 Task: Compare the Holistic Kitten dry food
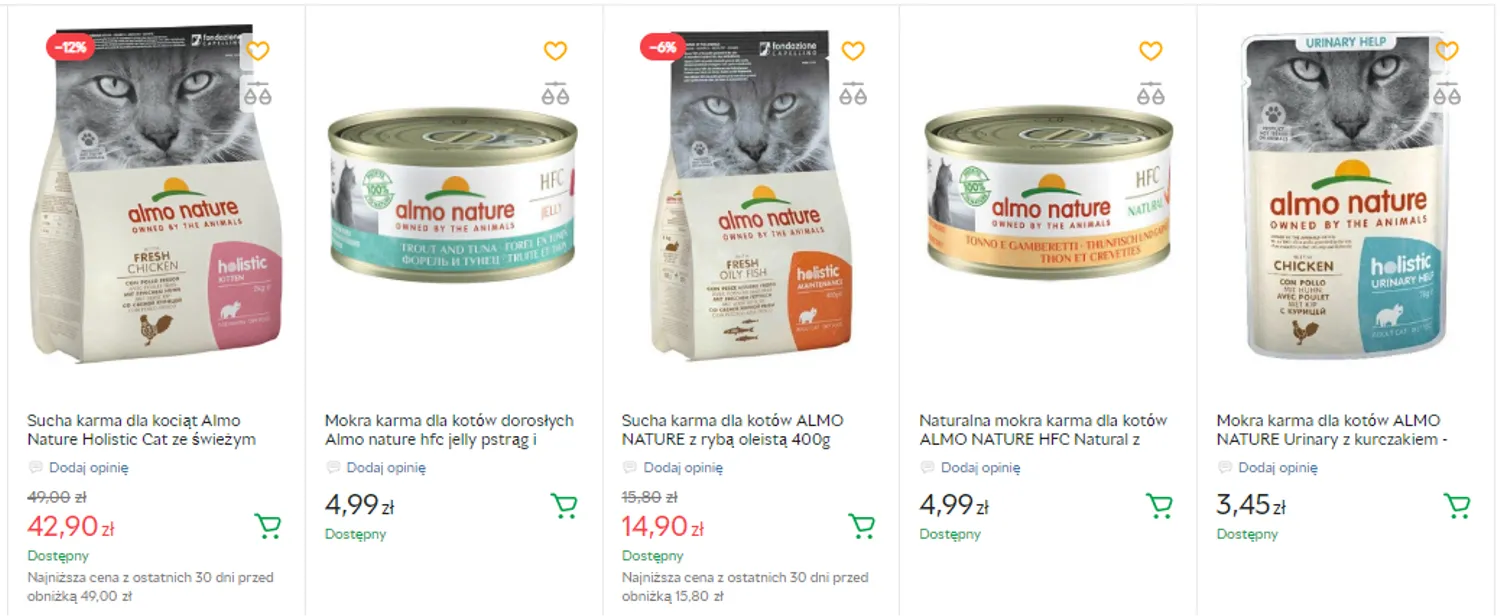(x=258, y=94)
